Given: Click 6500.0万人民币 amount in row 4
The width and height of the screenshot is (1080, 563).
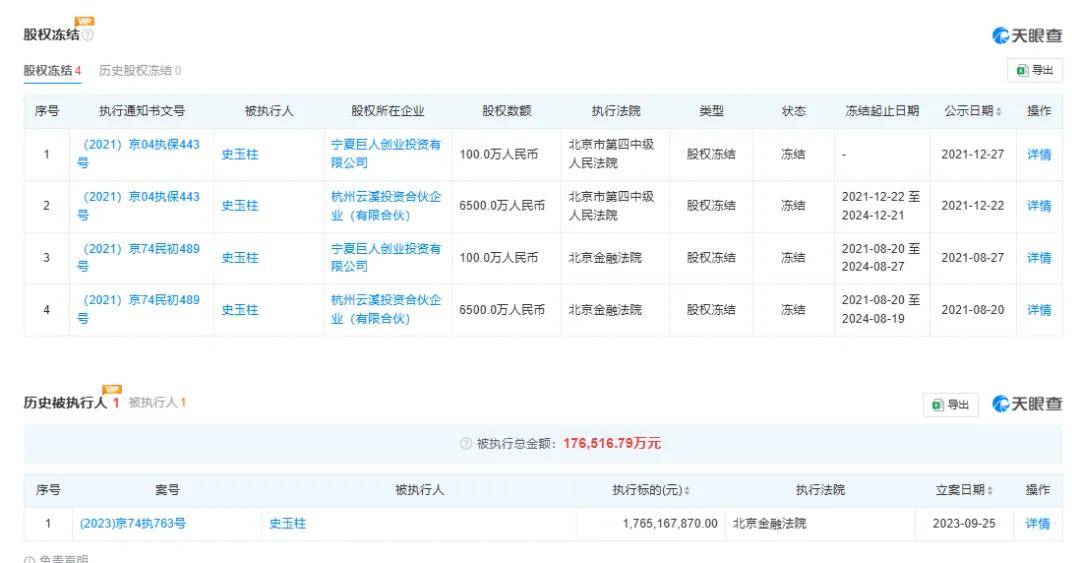Looking at the screenshot, I should (502, 310).
